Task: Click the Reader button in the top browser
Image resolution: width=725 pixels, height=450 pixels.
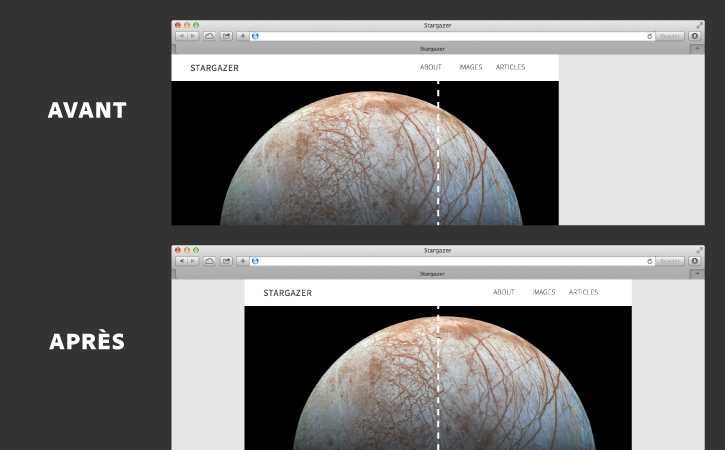Action: tap(670, 36)
